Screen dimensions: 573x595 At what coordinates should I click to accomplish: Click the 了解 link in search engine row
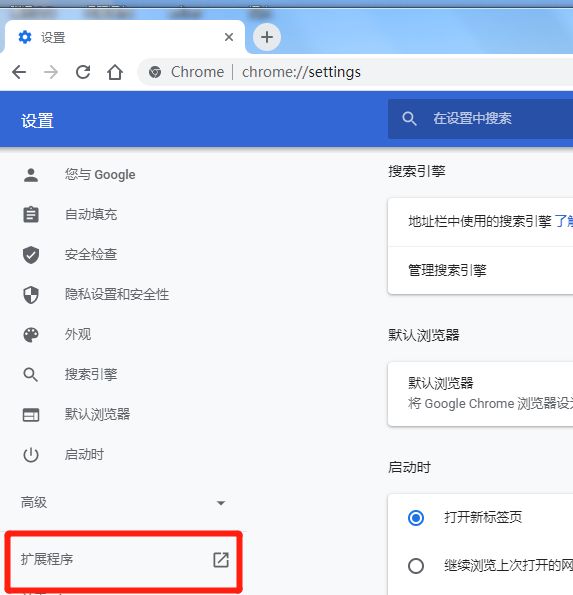tap(564, 221)
